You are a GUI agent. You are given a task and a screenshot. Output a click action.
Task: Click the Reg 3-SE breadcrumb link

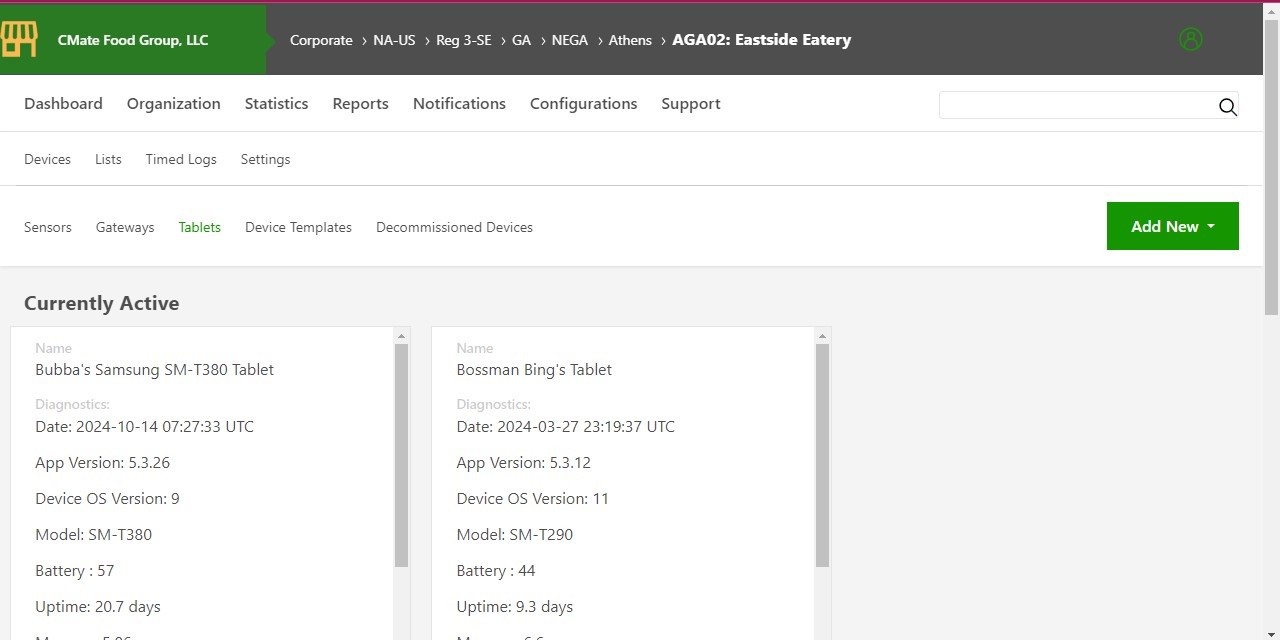pos(464,41)
